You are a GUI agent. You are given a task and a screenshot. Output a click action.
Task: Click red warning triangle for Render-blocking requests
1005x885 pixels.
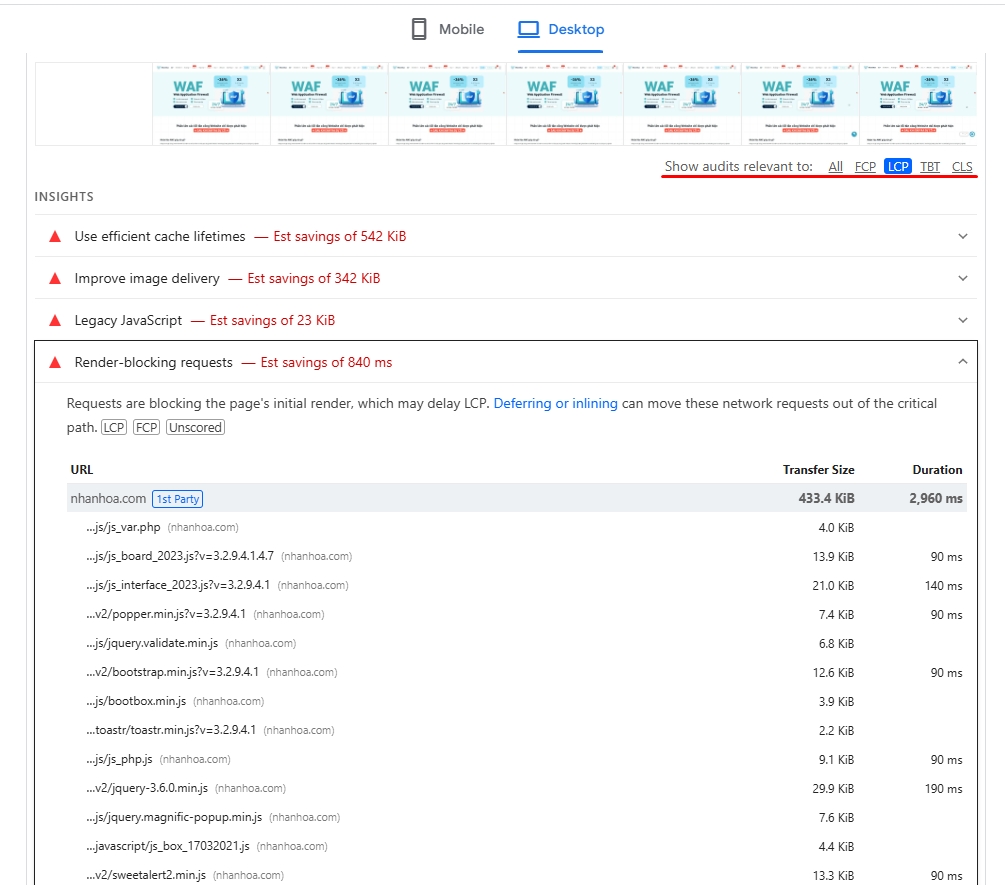[x=55, y=362]
